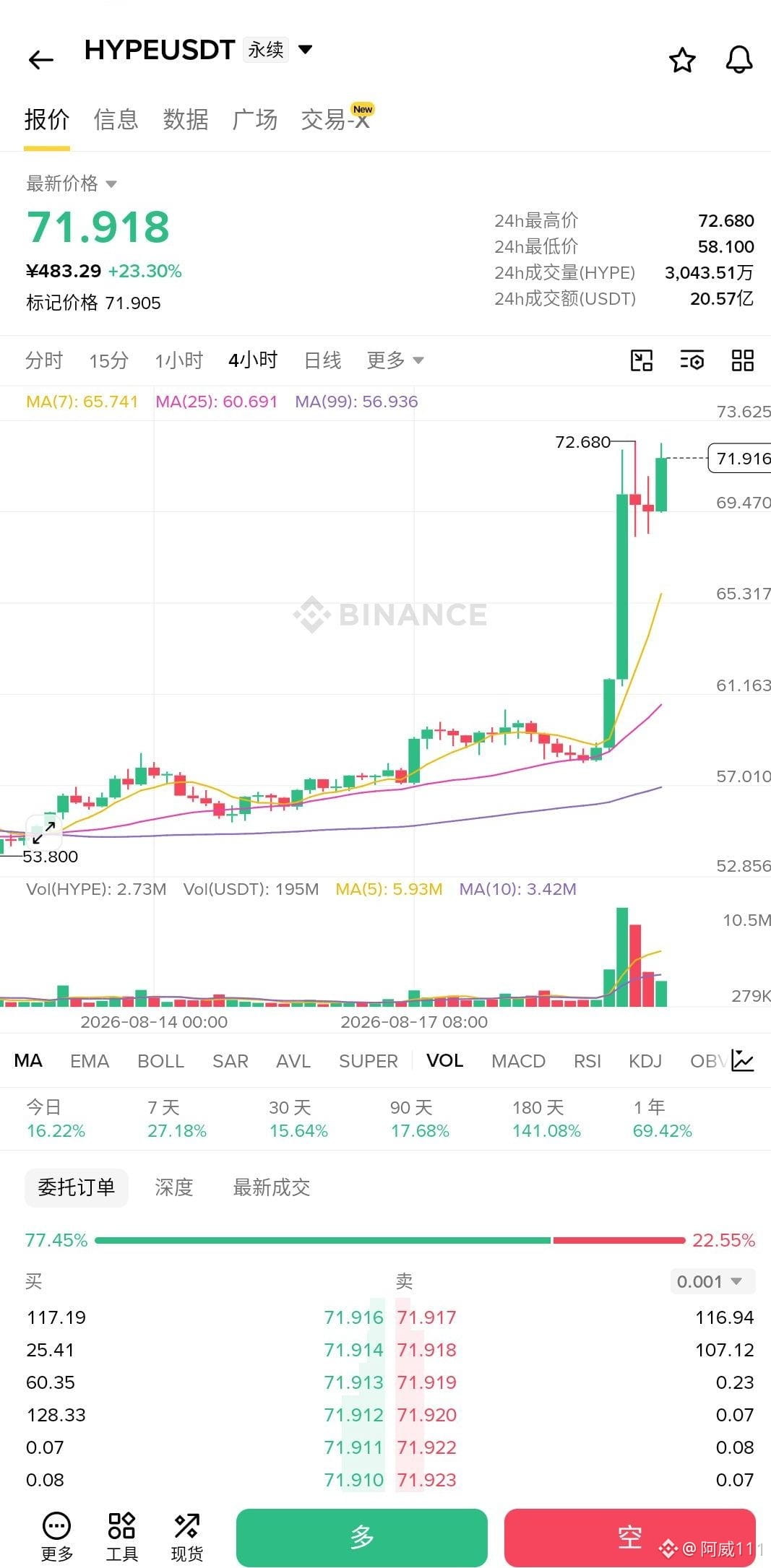Viewport: 771px width, 1568px height.
Task: Select bid price 71.916 in order book
Action: (x=353, y=1317)
